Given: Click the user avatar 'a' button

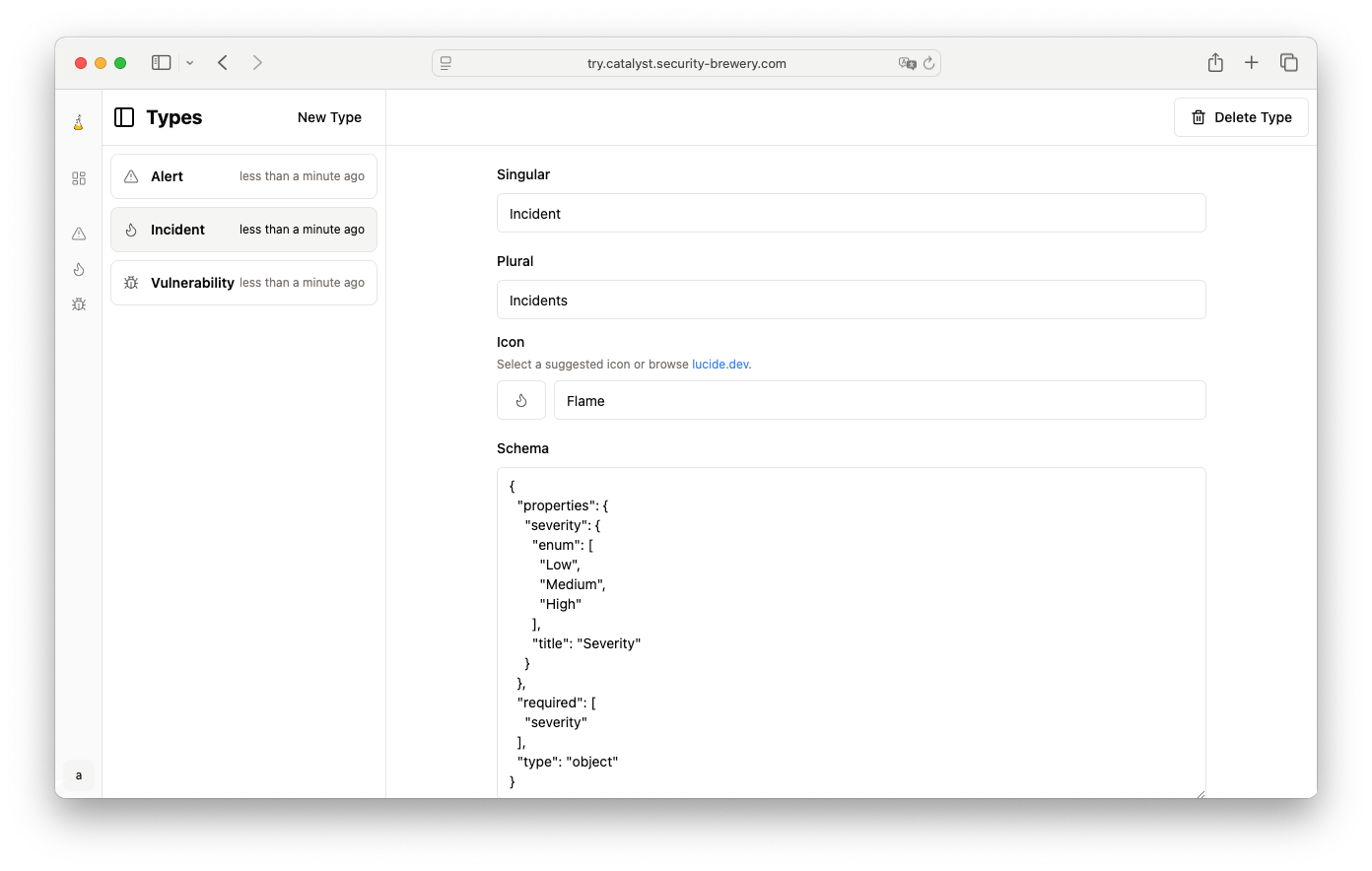Looking at the screenshot, I should (x=79, y=774).
